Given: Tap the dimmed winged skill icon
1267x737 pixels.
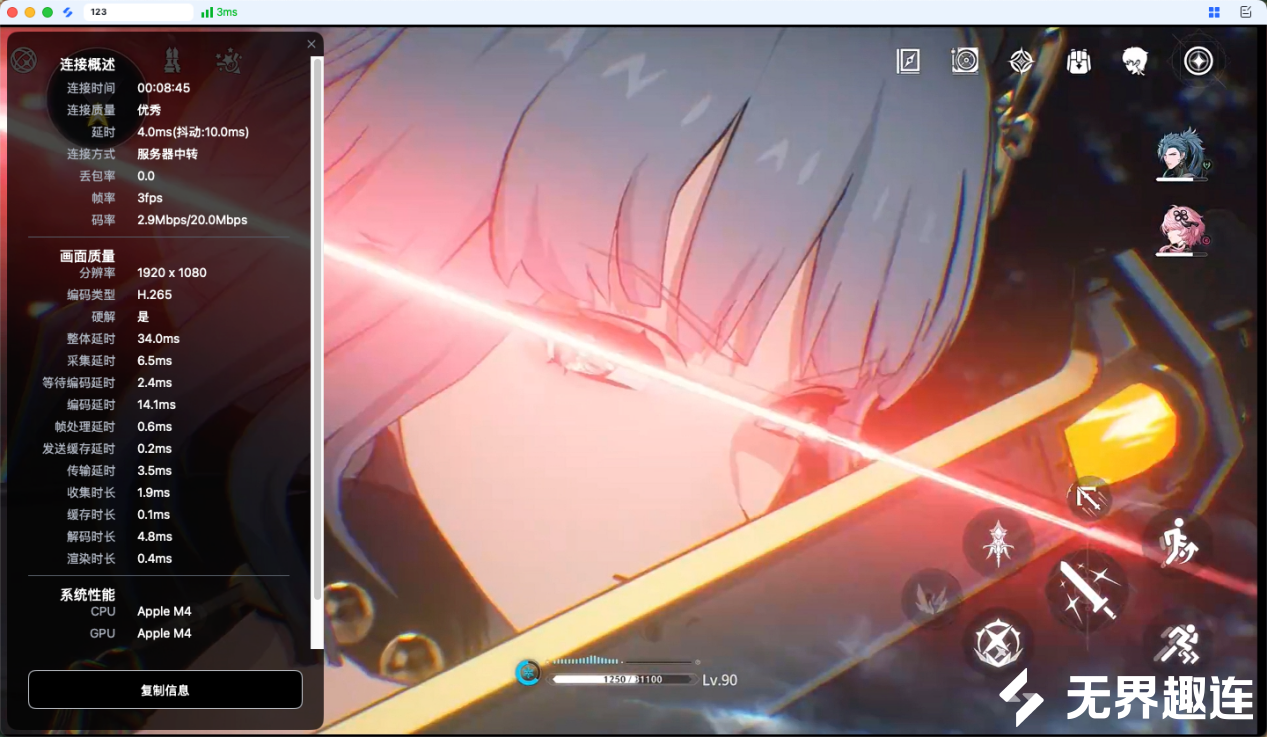Looking at the screenshot, I should [931, 599].
